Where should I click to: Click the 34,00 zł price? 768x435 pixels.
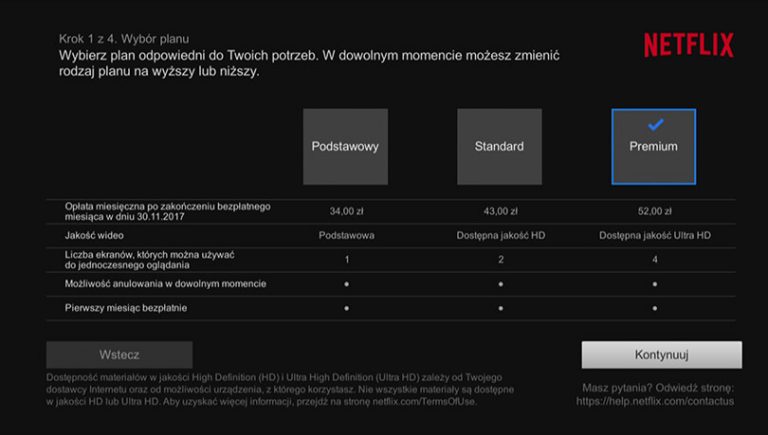[x=346, y=211]
